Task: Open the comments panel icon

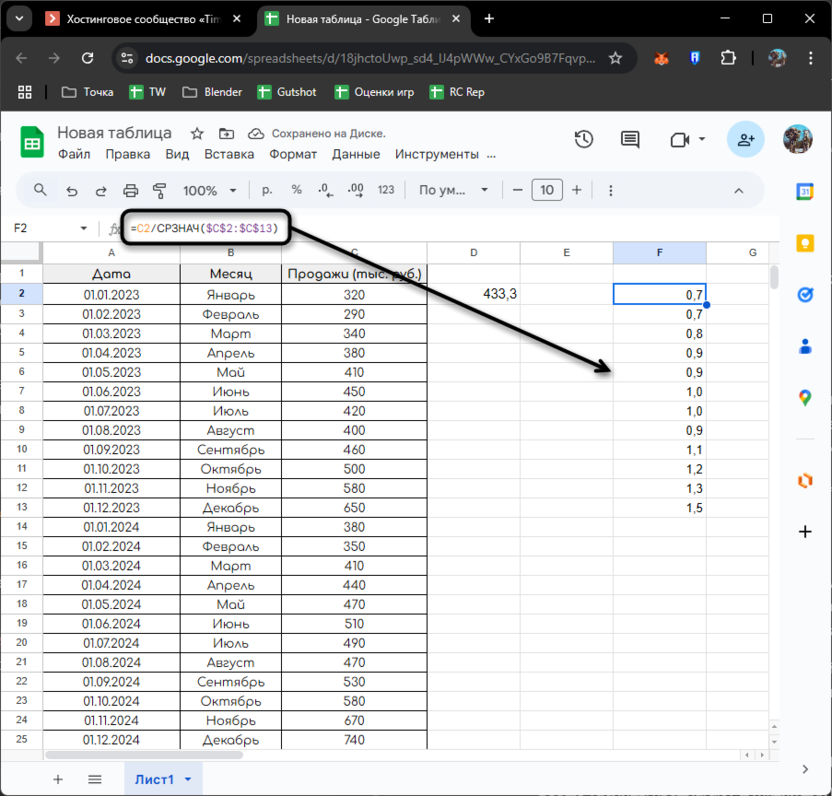Action: click(630, 140)
